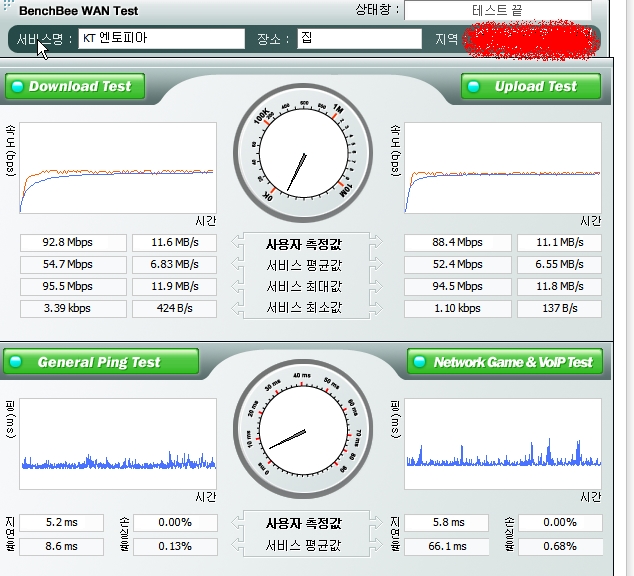This screenshot has height=576, width=634.
Task: Click the bandwidth speed gauge dial
Action: click(x=303, y=153)
